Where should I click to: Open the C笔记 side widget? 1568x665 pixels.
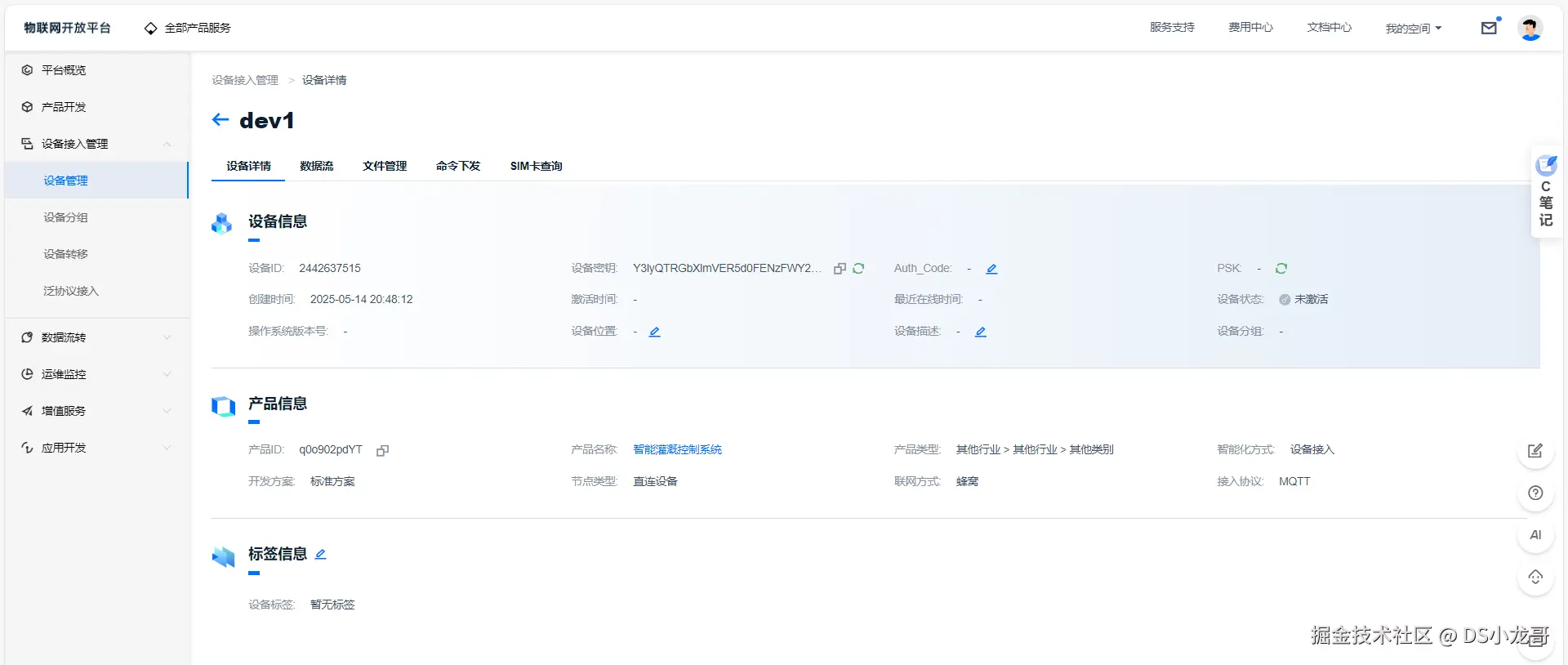click(1546, 191)
